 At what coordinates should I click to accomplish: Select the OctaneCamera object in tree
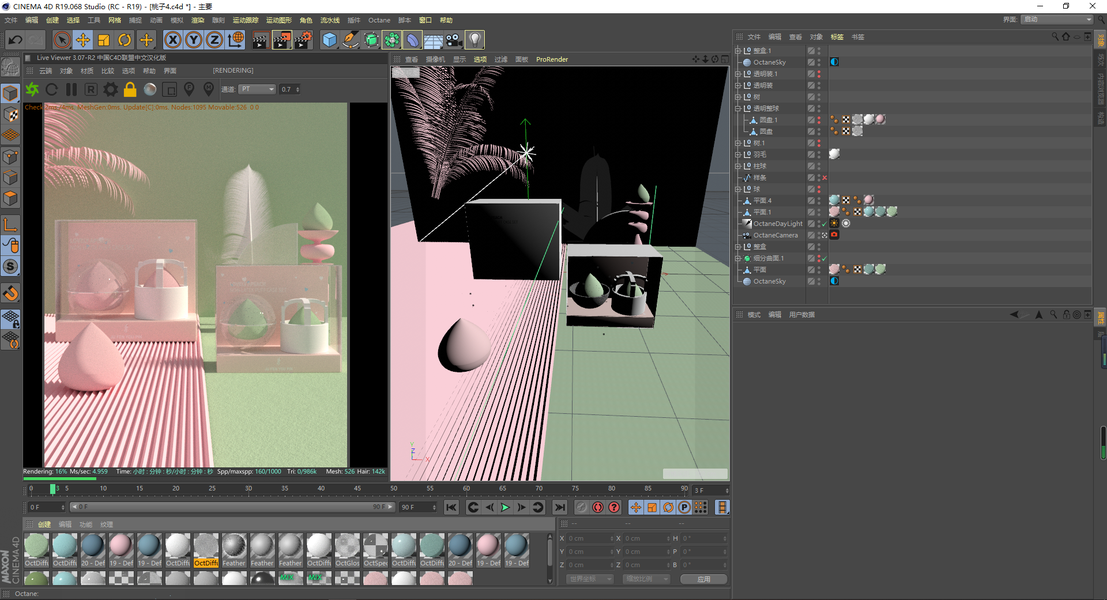775,235
